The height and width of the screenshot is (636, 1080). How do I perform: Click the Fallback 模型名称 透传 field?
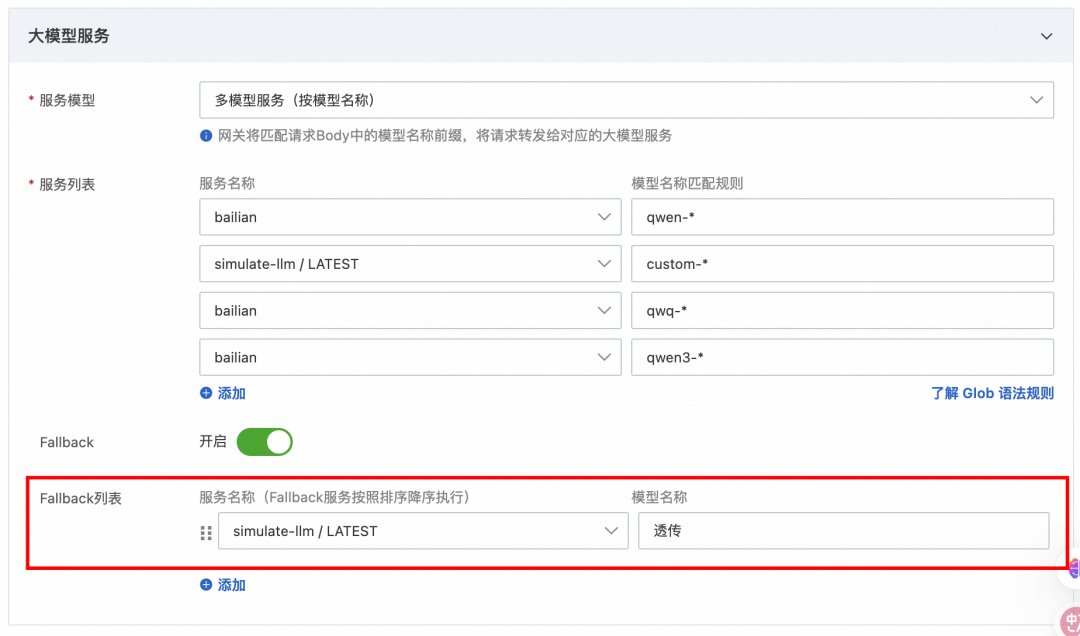click(x=844, y=531)
